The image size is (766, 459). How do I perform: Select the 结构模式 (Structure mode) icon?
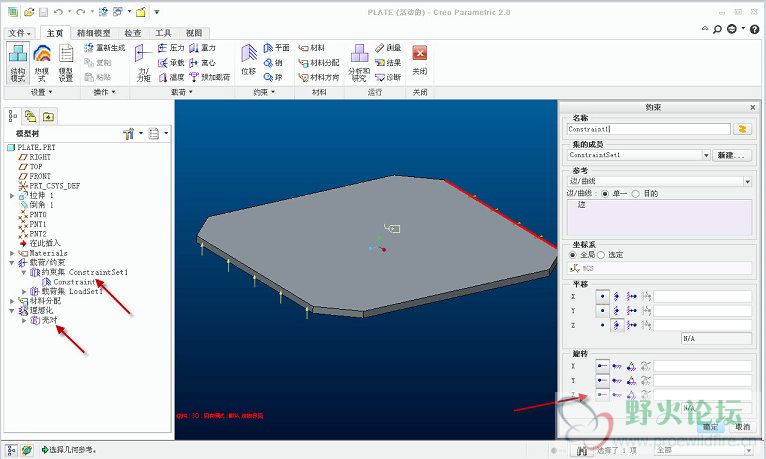(18, 63)
